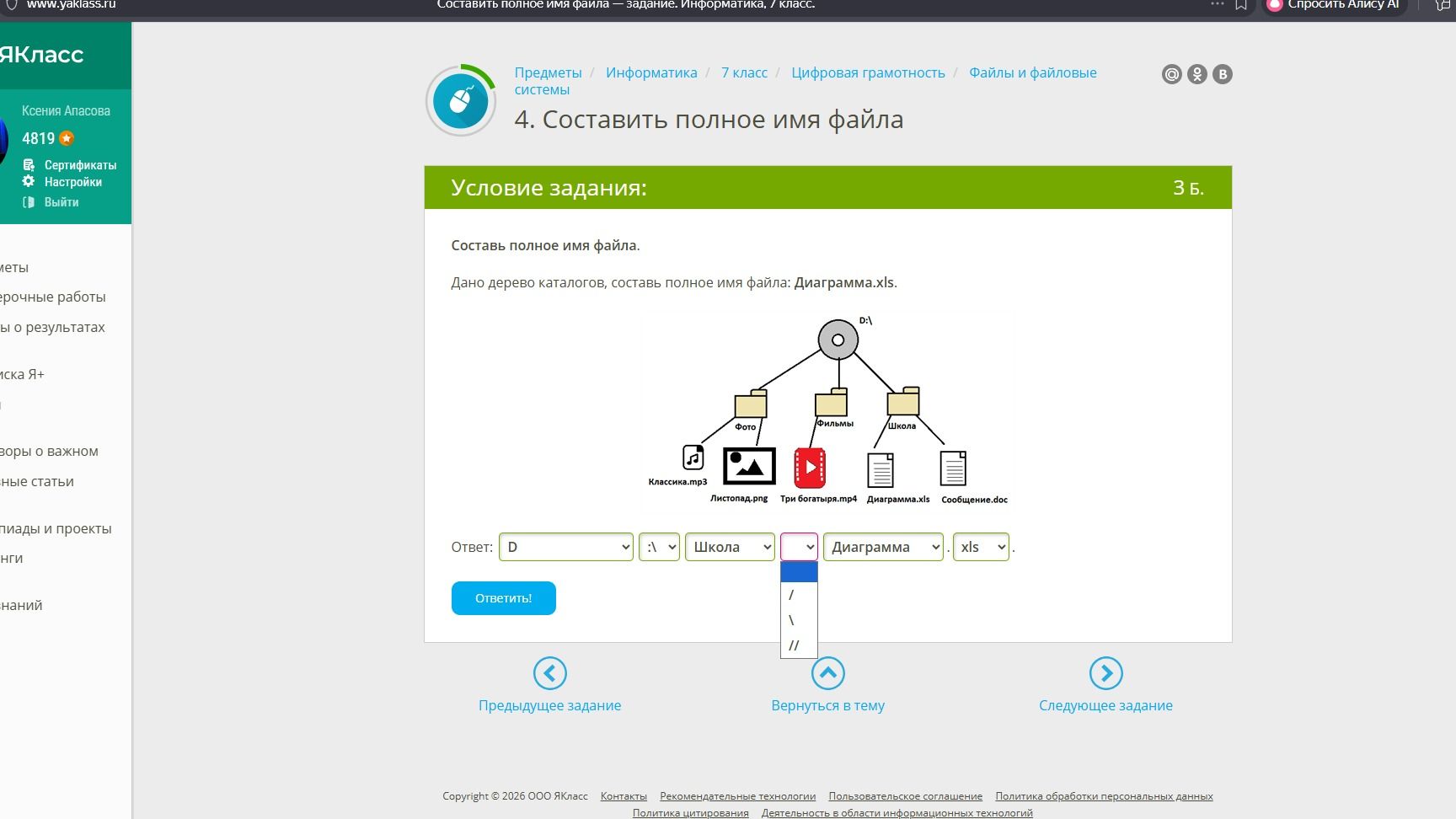This screenshot has width=1456, height=819.
Task: Share via the VK icon
Action: (x=1222, y=74)
